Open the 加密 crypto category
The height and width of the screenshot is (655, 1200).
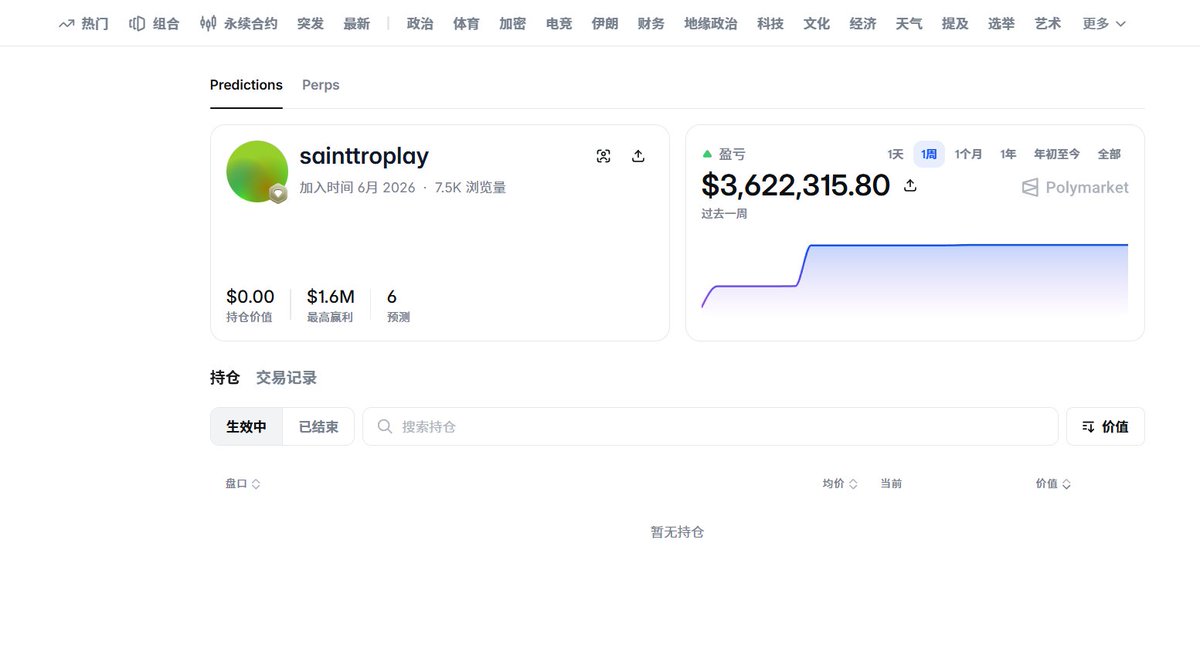point(513,23)
